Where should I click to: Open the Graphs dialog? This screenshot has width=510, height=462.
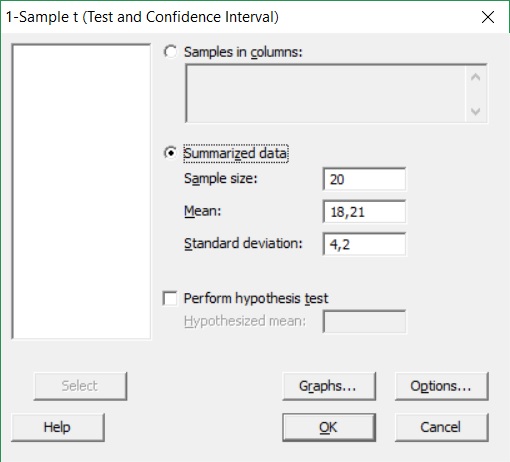(329, 386)
